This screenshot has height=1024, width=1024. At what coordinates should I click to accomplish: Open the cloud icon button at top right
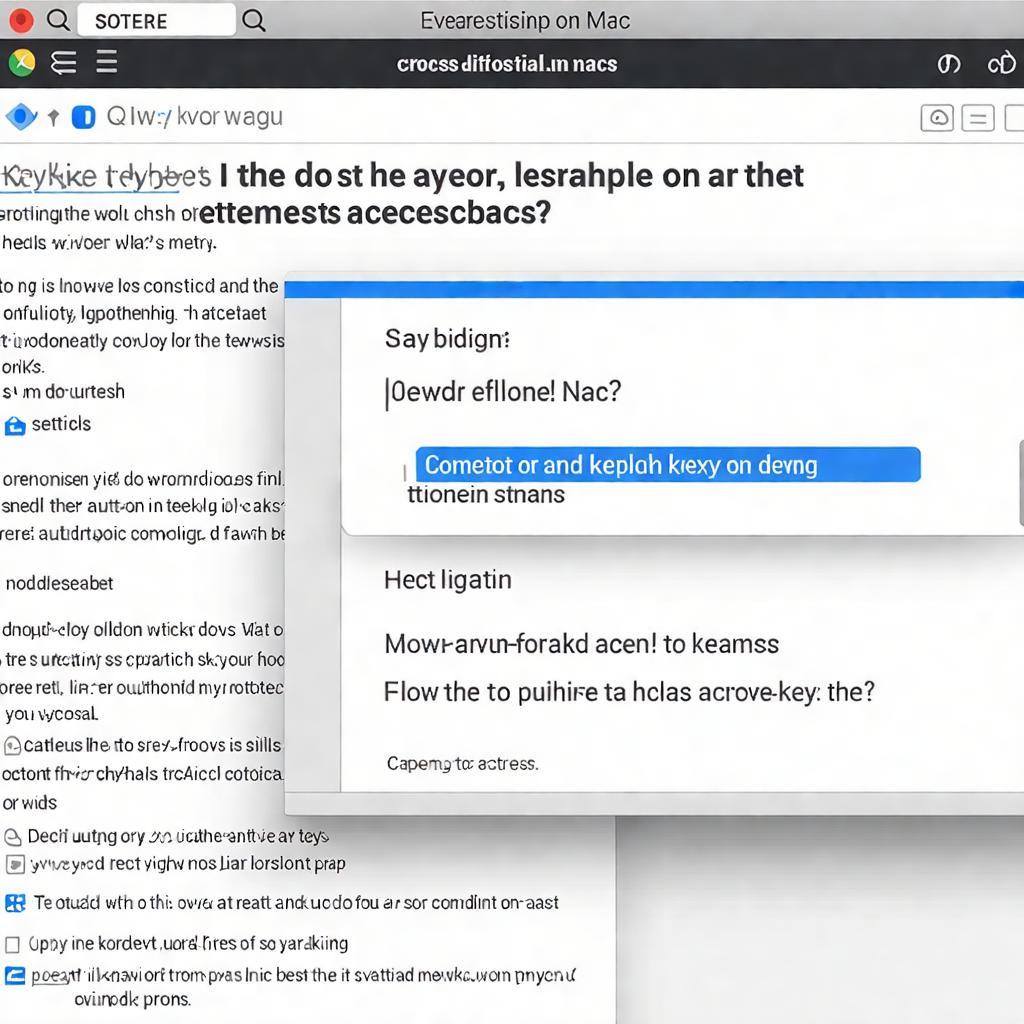point(937,117)
